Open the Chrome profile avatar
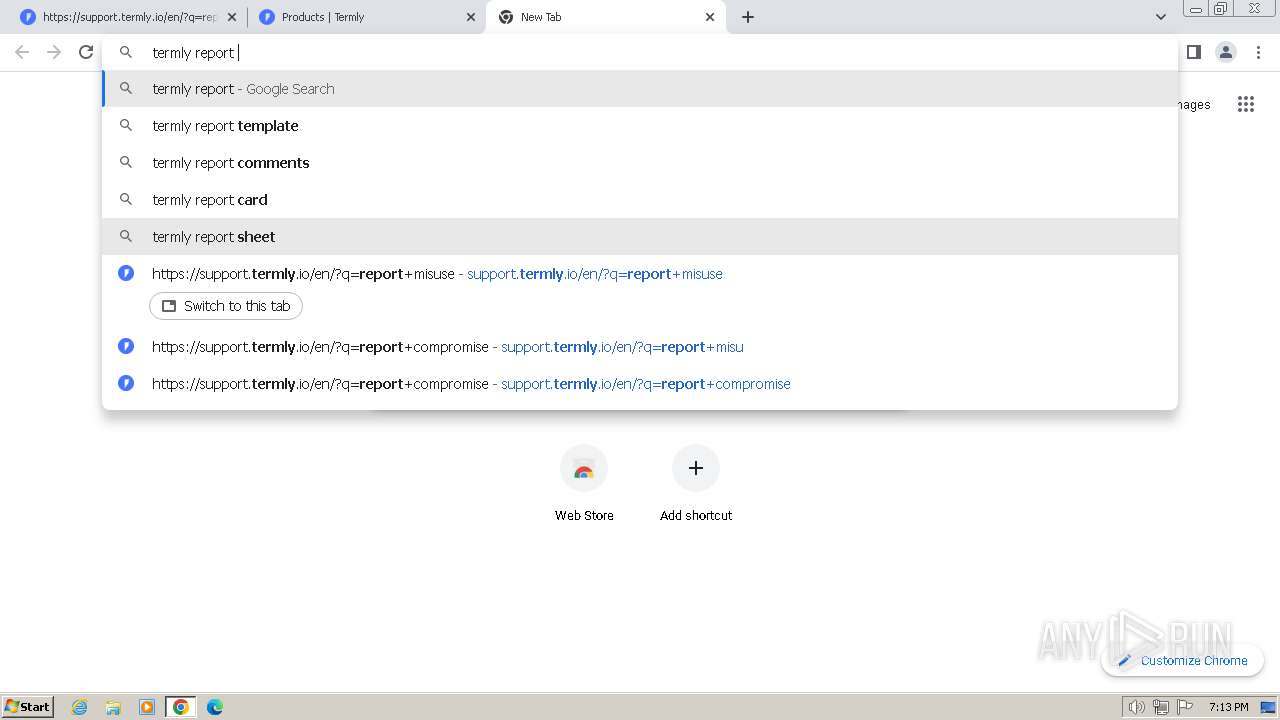Image resolution: width=1280 pixels, height=720 pixels. click(x=1226, y=52)
